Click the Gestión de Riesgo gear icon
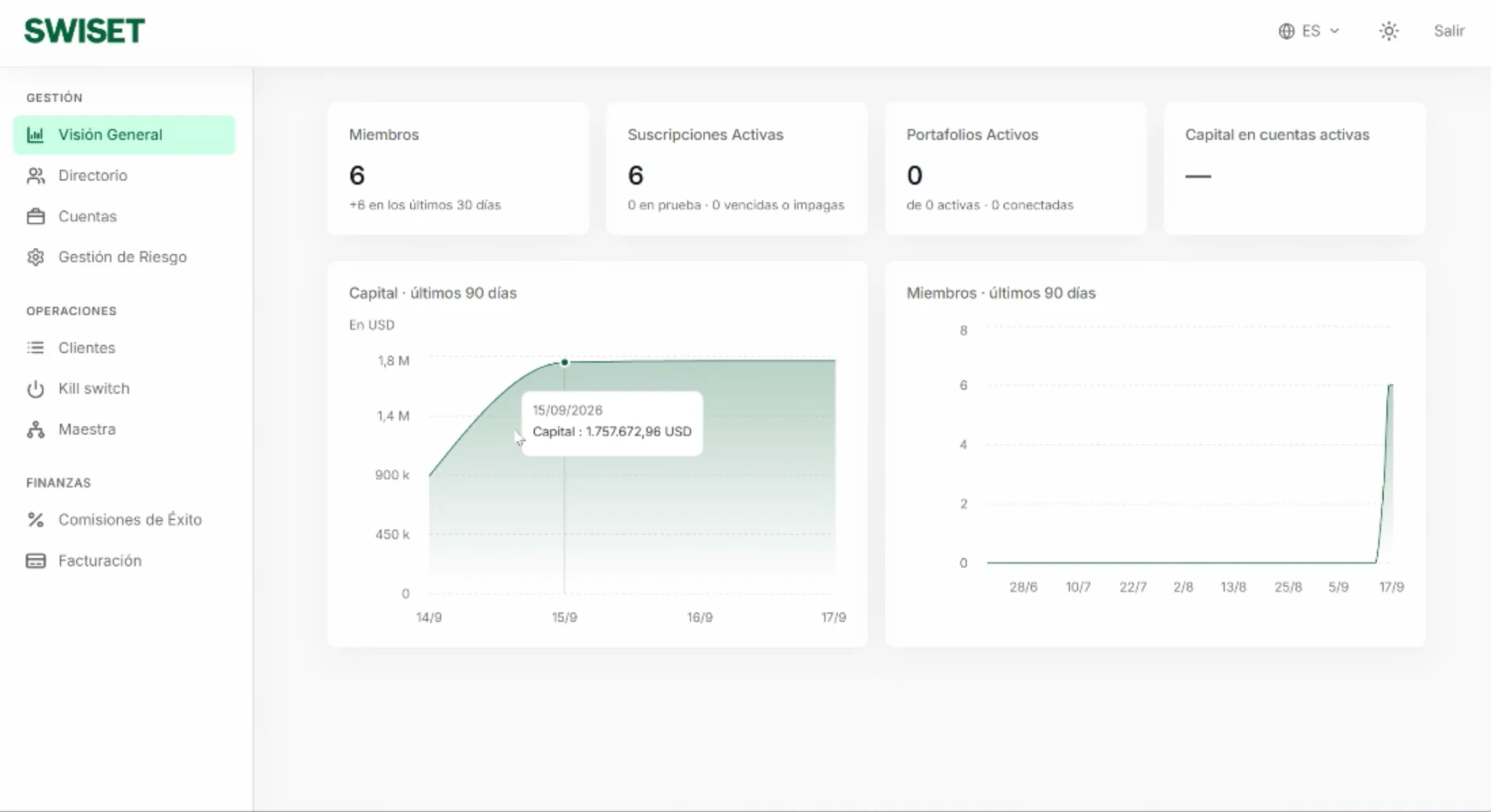This screenshot has height=812, width=1491. coord(36,257)
